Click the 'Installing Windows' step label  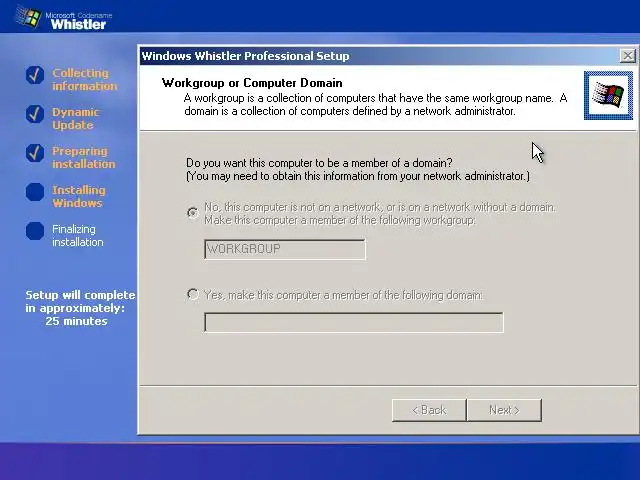(x=79, y=196)
